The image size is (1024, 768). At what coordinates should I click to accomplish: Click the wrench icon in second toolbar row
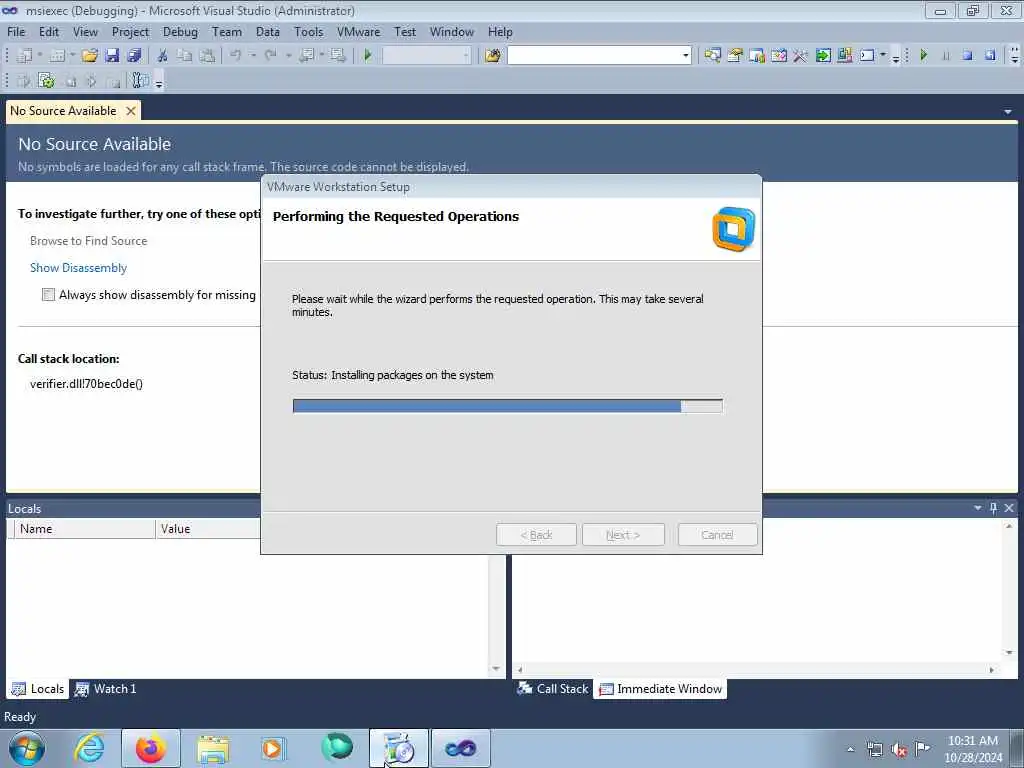click(140, 80)
